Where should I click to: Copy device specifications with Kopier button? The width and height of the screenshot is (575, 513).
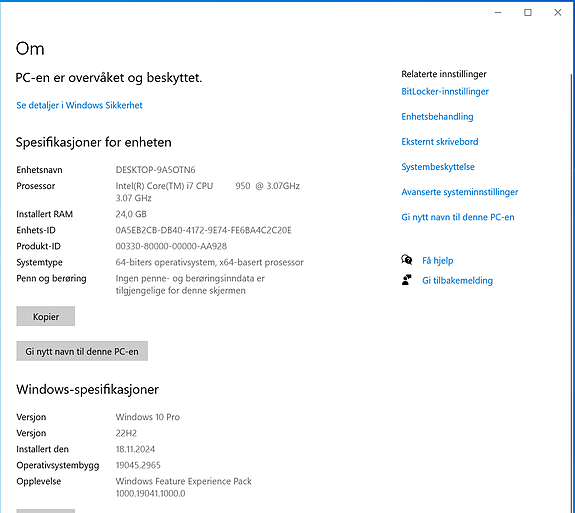coord(45,316)
